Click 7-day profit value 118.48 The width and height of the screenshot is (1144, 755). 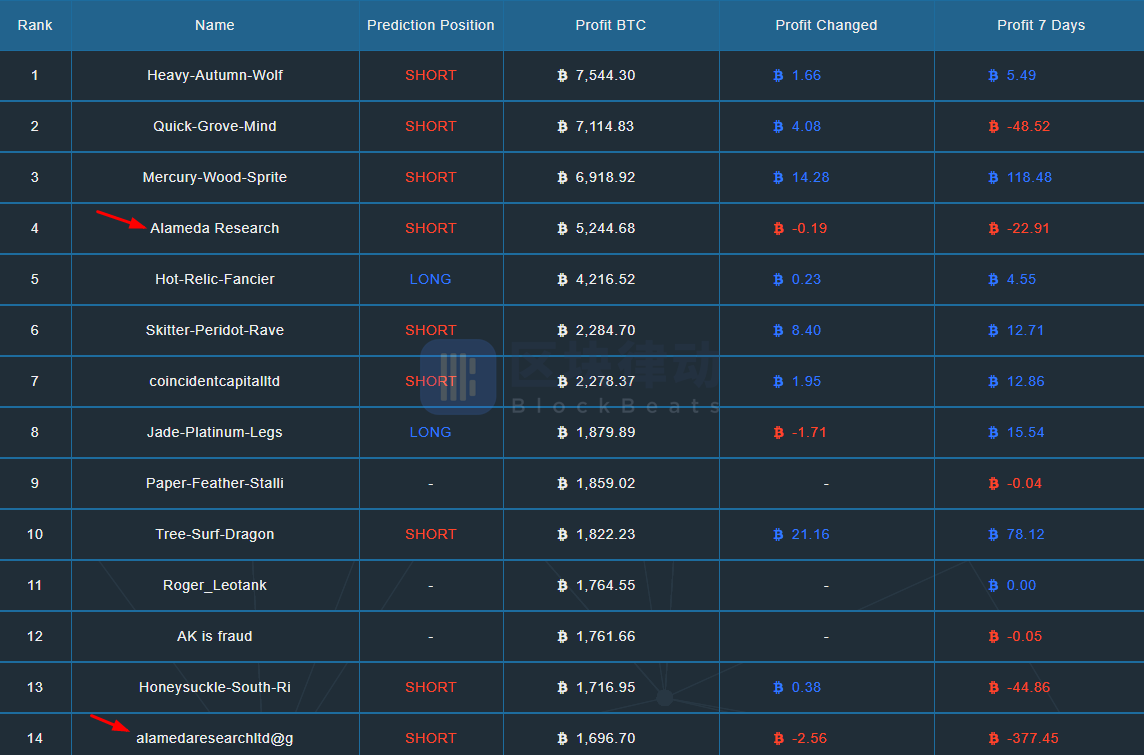[x=1029, y=177]
